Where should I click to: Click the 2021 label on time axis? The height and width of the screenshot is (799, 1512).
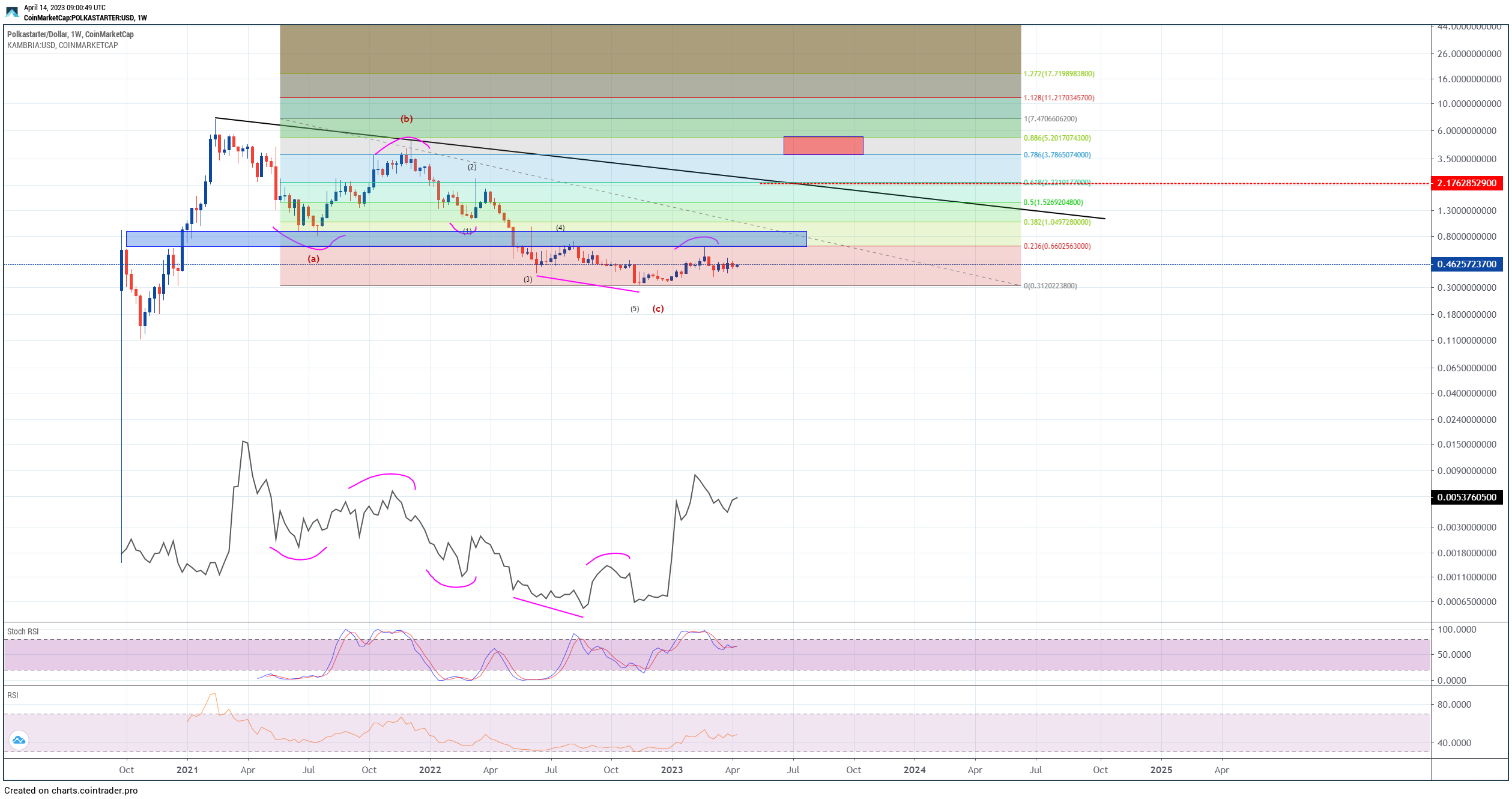[187, 770]
